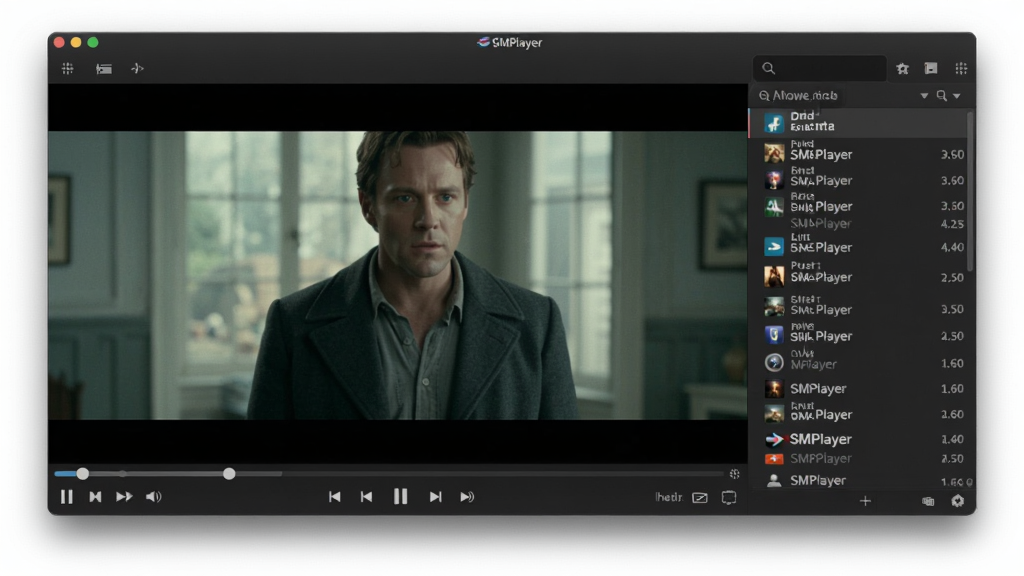1024x576 pixels.
Task: Click the unplayed part of the seek bar track
Action: (503, 473)
